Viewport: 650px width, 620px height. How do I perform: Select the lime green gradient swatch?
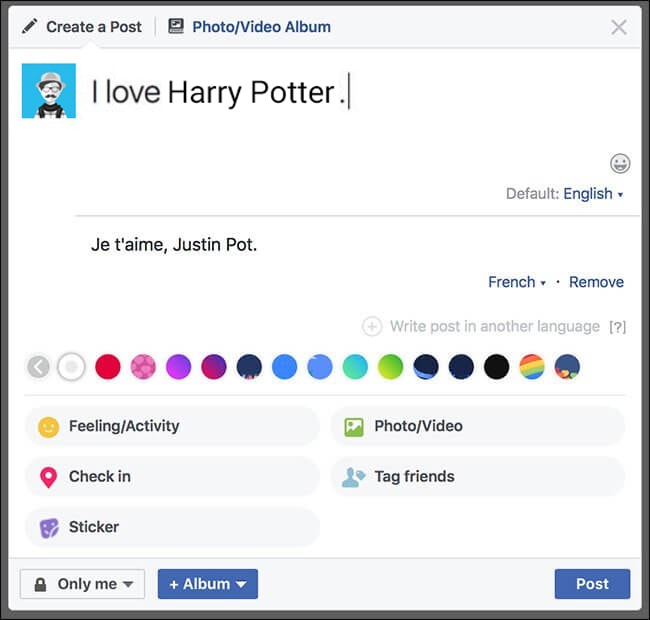pos(390,367)
